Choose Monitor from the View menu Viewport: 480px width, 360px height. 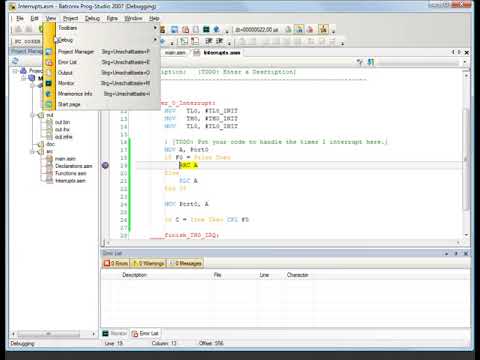click(100, 83)
